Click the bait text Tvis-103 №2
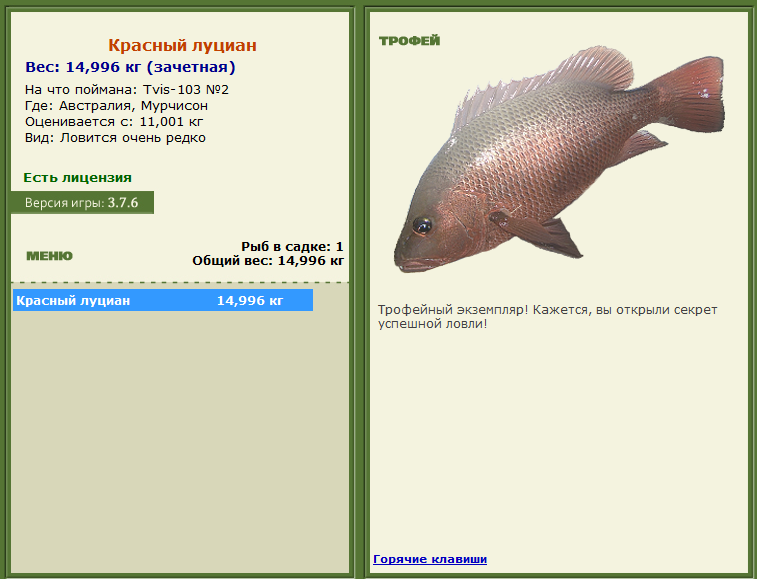 (x=186, y=90)
